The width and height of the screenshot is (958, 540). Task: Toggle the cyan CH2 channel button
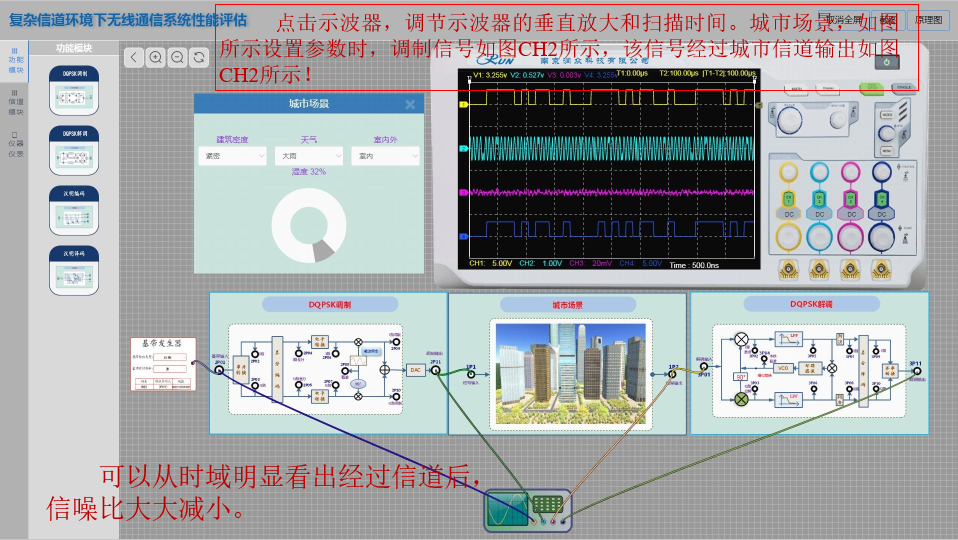tap(819, 198)
